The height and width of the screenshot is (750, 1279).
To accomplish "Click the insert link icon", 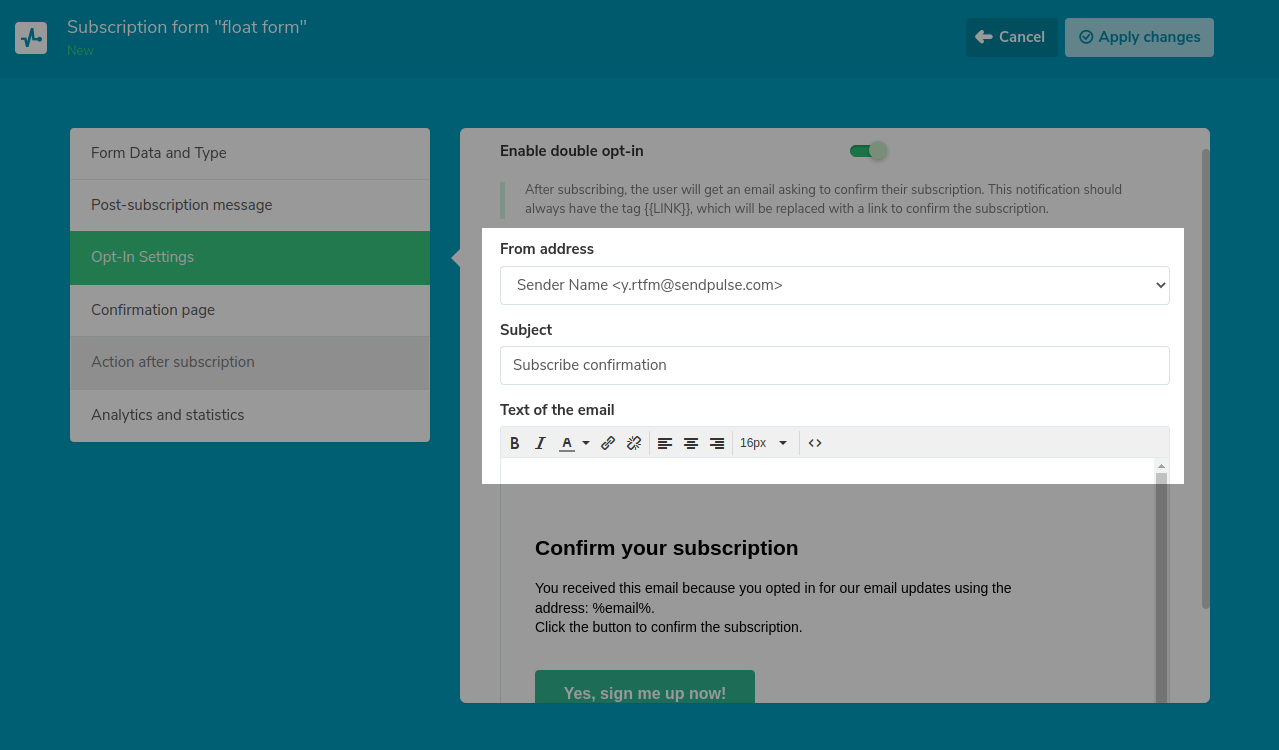I will pyautogui.click(x=608, y=443).
